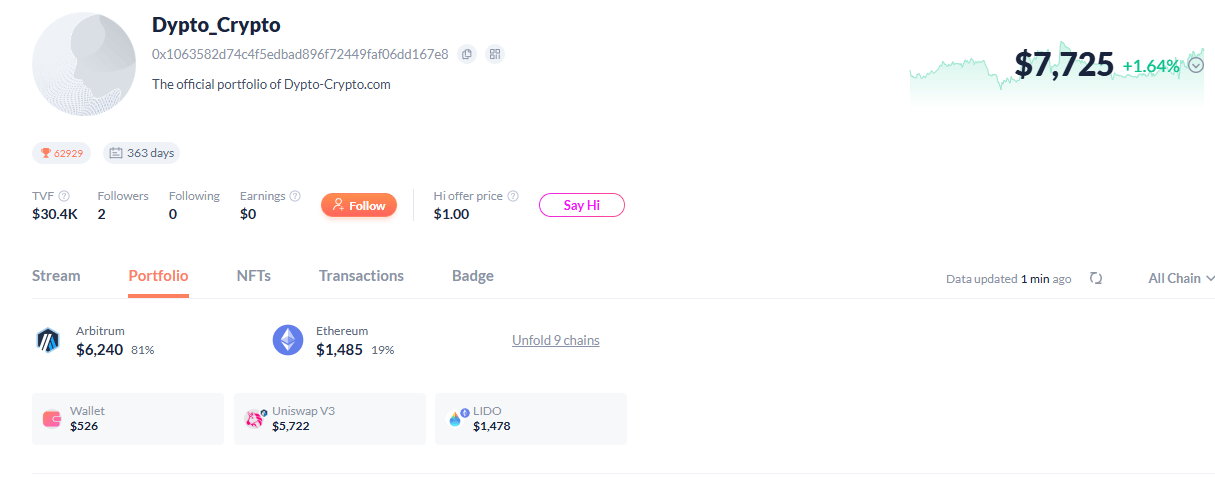The image size is (1215, 483).
Task: Click the profile avatar image
Action: click(84, 65)
